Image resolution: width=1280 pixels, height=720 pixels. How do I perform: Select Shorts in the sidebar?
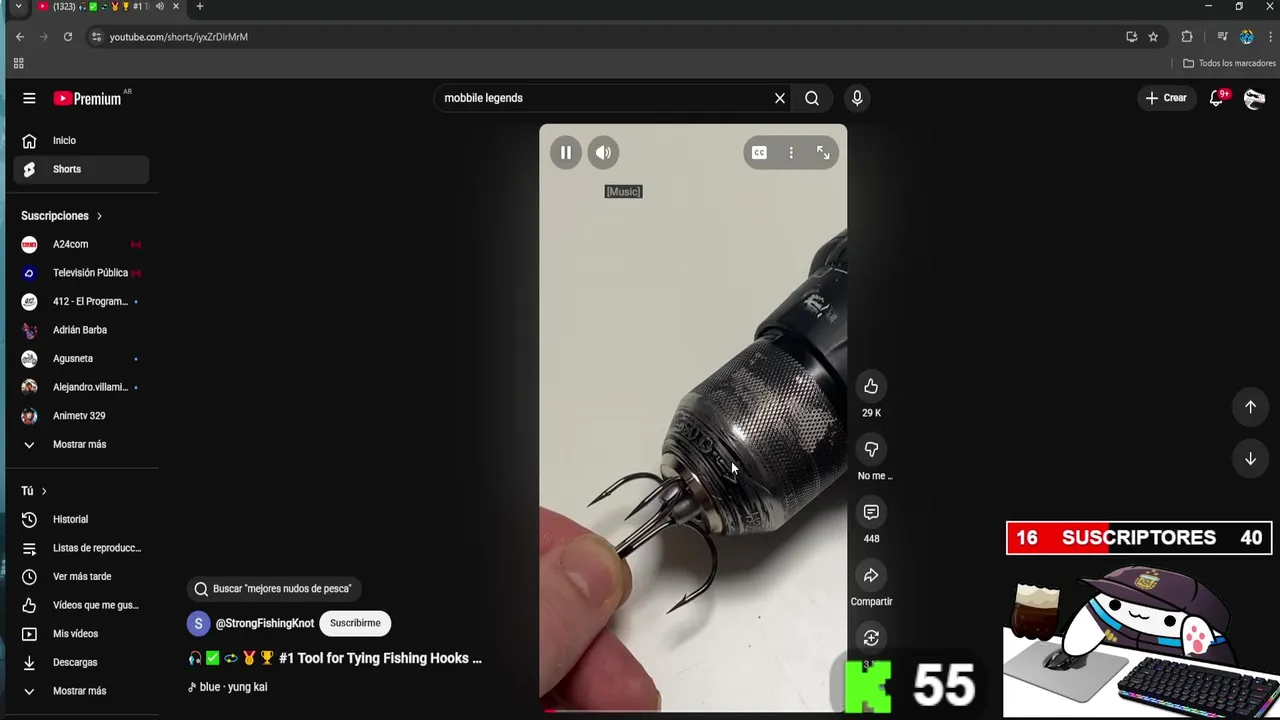pos(81,169)
